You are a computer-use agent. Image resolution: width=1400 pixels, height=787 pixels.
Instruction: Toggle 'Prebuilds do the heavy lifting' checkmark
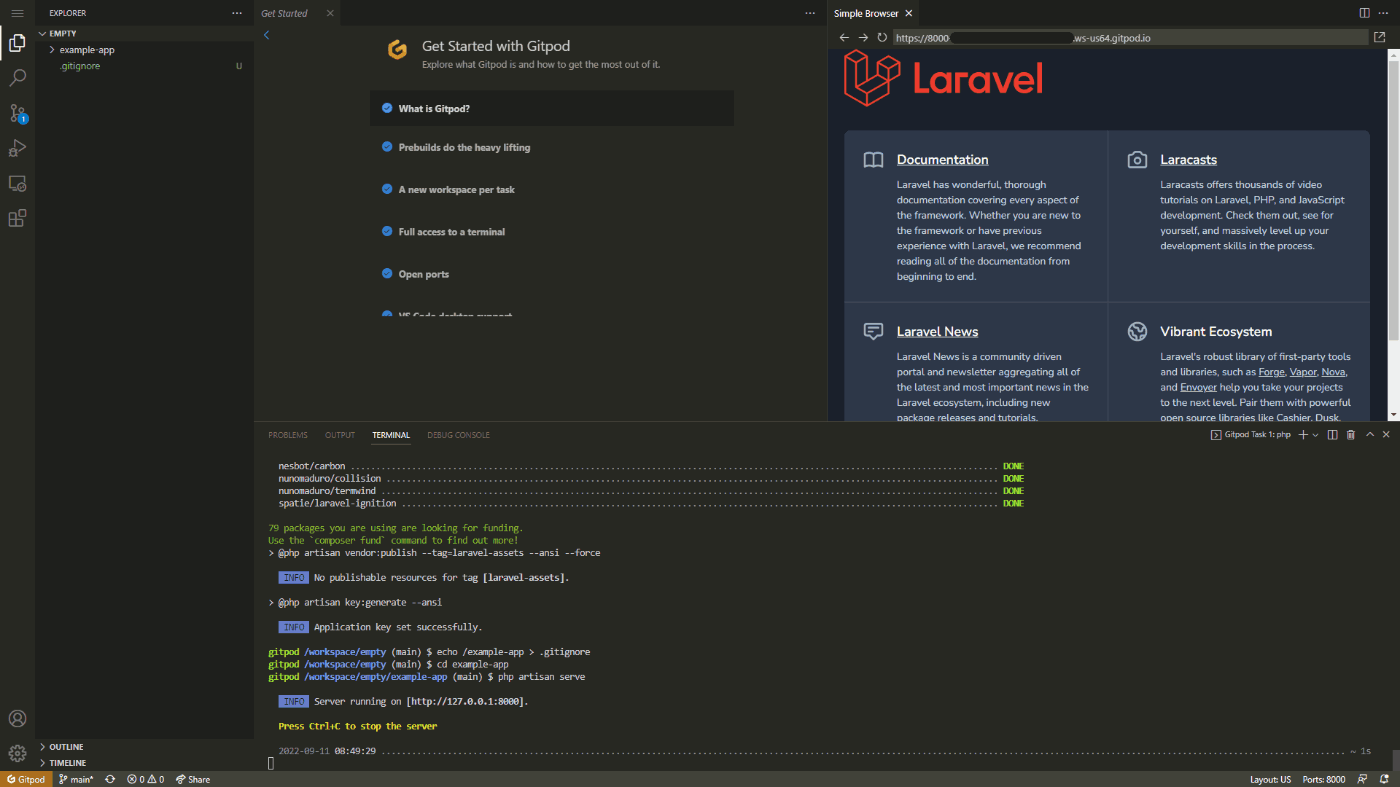[387, 147]
